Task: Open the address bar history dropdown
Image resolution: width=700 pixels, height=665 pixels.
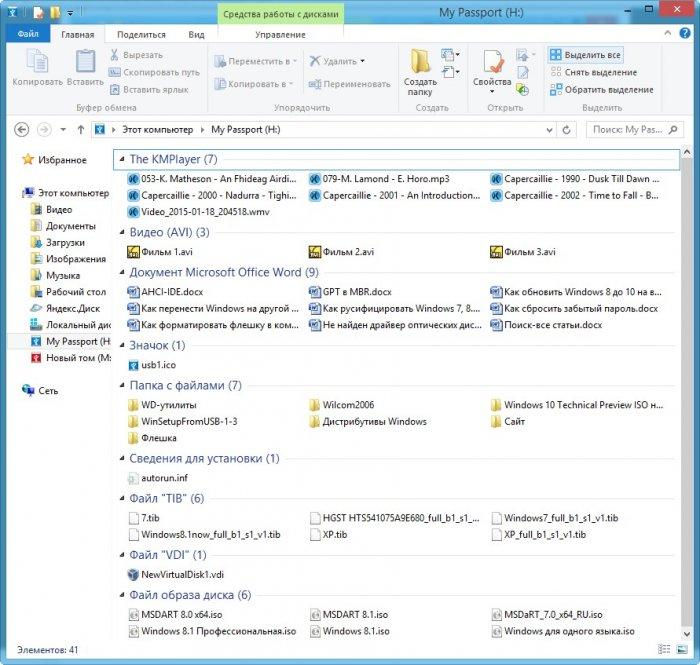Action: [x=549, y=130]
